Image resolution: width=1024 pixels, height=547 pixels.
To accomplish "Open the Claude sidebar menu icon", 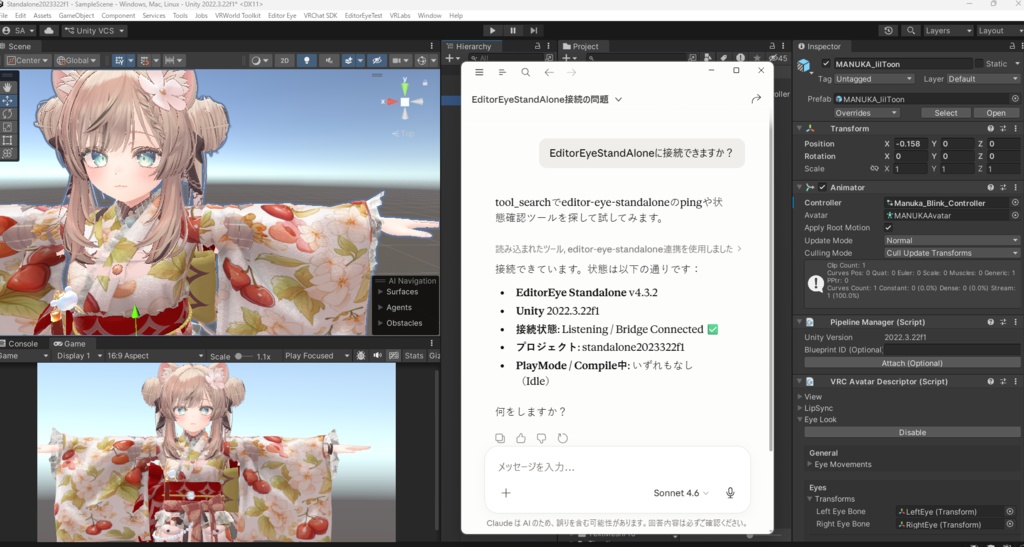I will [x=479, y=72].
